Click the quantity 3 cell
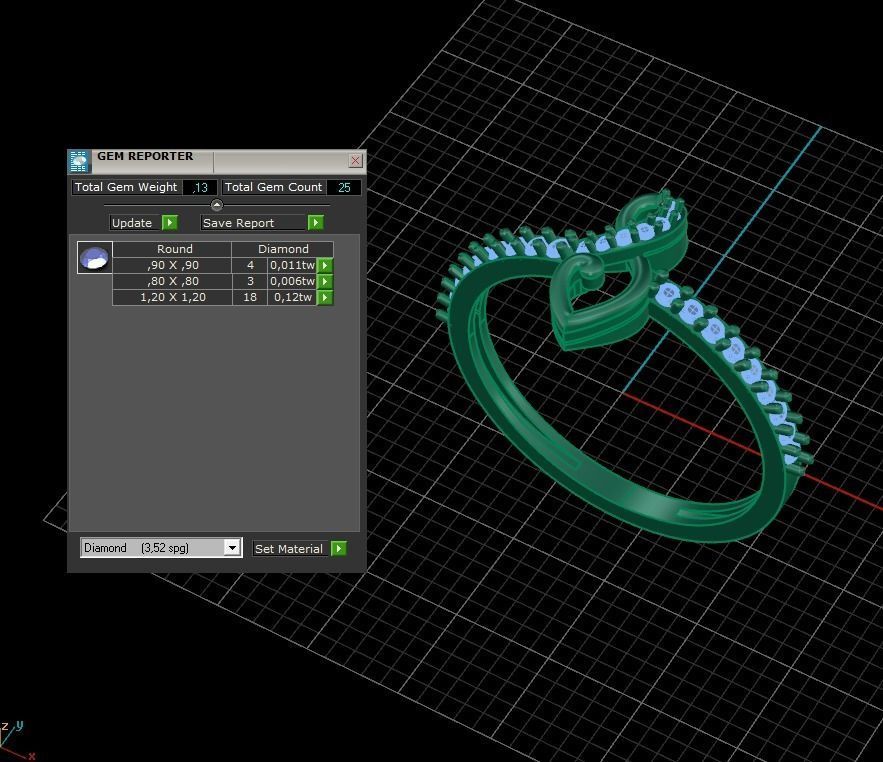 [x=250, y=281]
